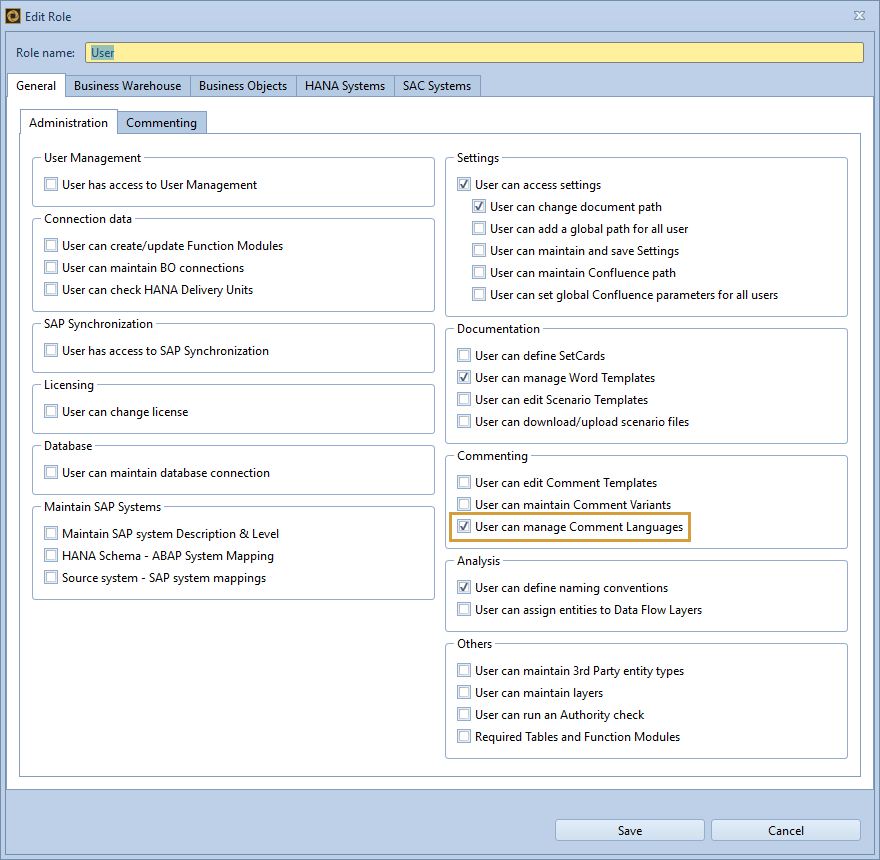Uncheck 'User can access settings'
This screenshot has height=860, width=880.
[x=464, y=184]
